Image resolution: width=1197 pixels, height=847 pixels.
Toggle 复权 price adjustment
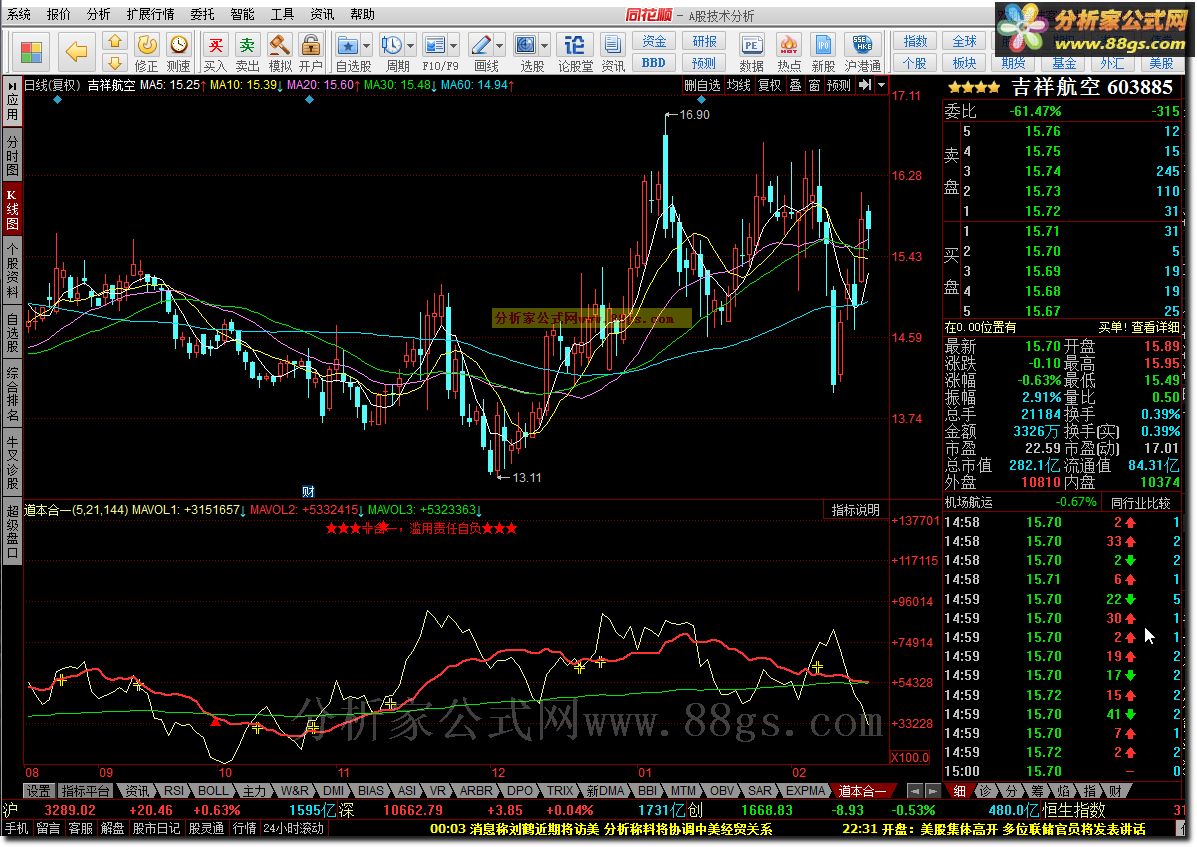click(x=770, y=85)
